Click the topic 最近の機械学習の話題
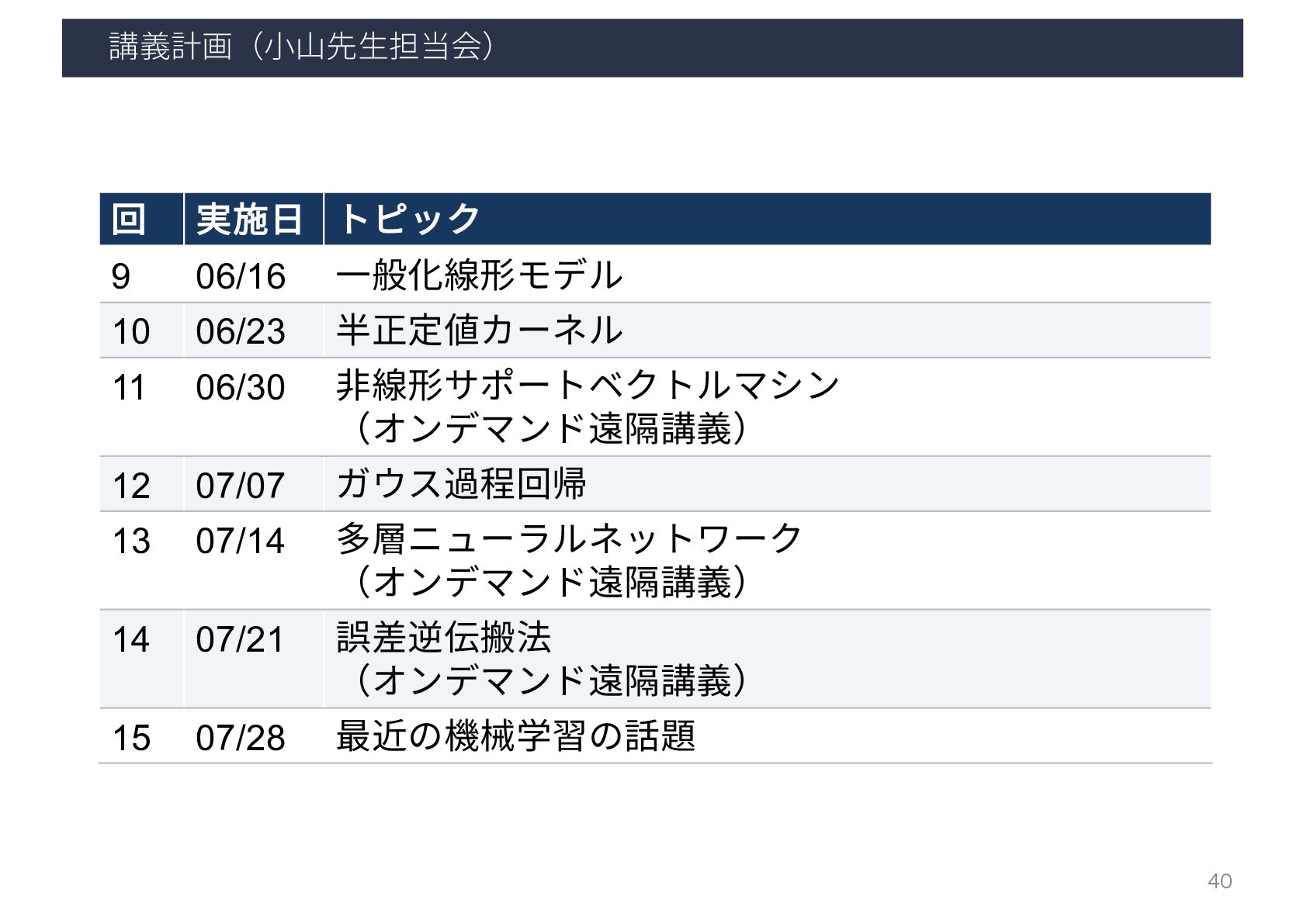This screenshot has height=924, width=1307. (x=516, y=736)
